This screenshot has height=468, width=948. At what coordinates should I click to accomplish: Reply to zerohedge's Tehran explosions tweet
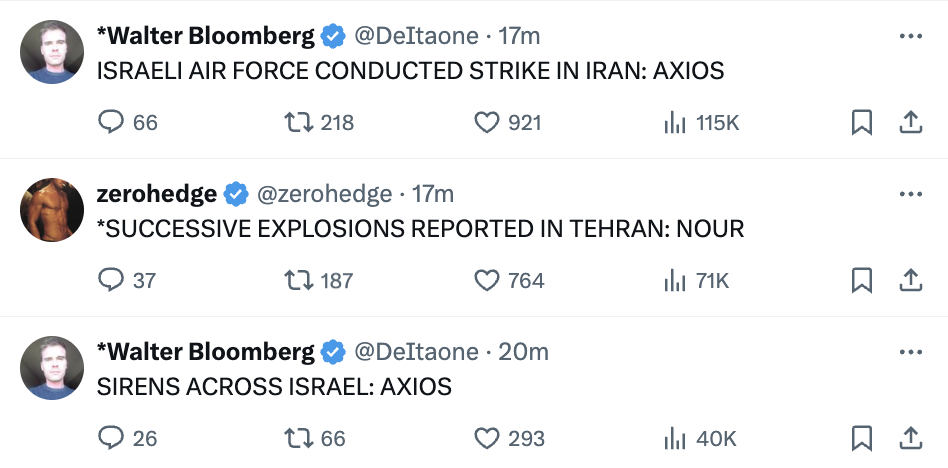coord(111,281)
